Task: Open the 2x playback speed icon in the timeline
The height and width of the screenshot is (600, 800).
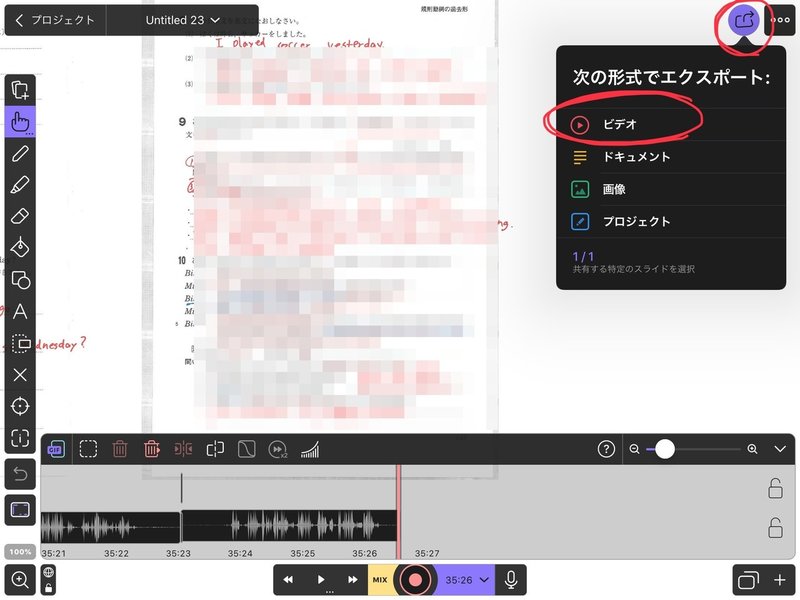Action: [x=277, y=451]
